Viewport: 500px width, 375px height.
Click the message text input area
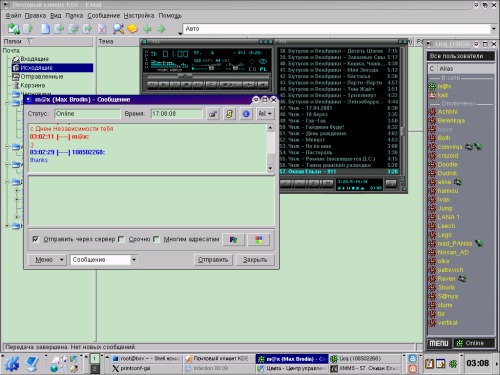(151, 201)
